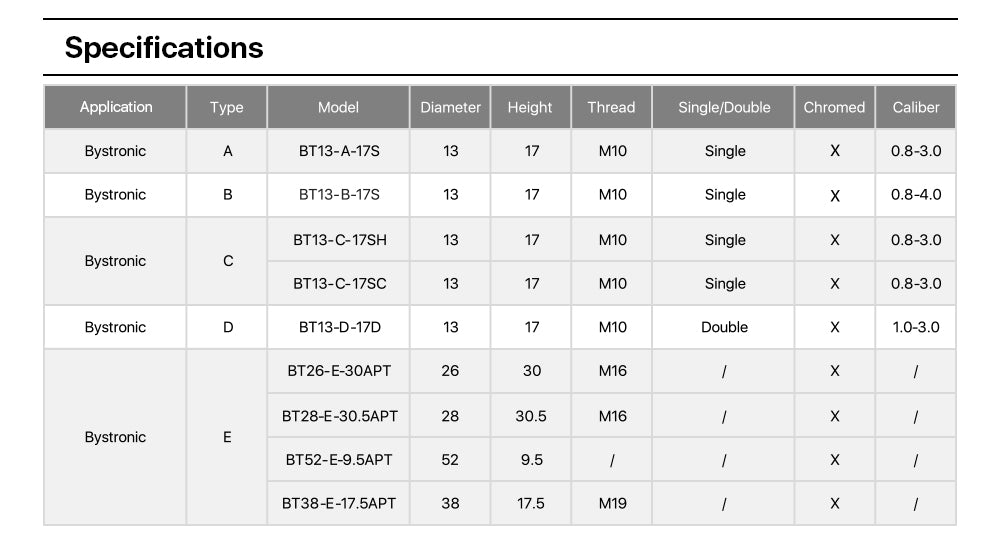1000x534 pixels.
Task: Click the BT38-E-17.5APT model cell
Action: tap(339, 504)
